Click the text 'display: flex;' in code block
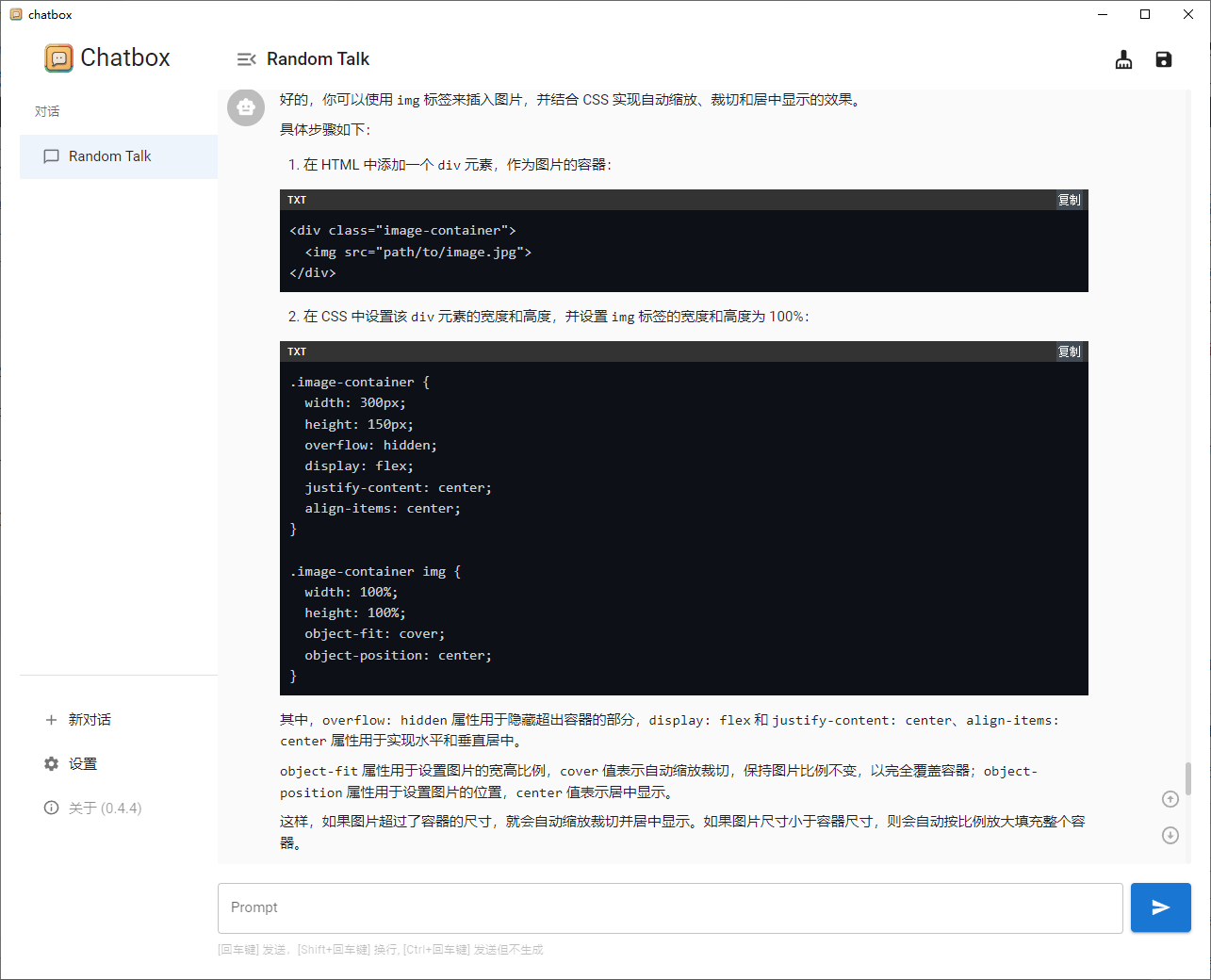Viewport: 1211px width, 980px height. pyautogui.click(x=358, y=466)
